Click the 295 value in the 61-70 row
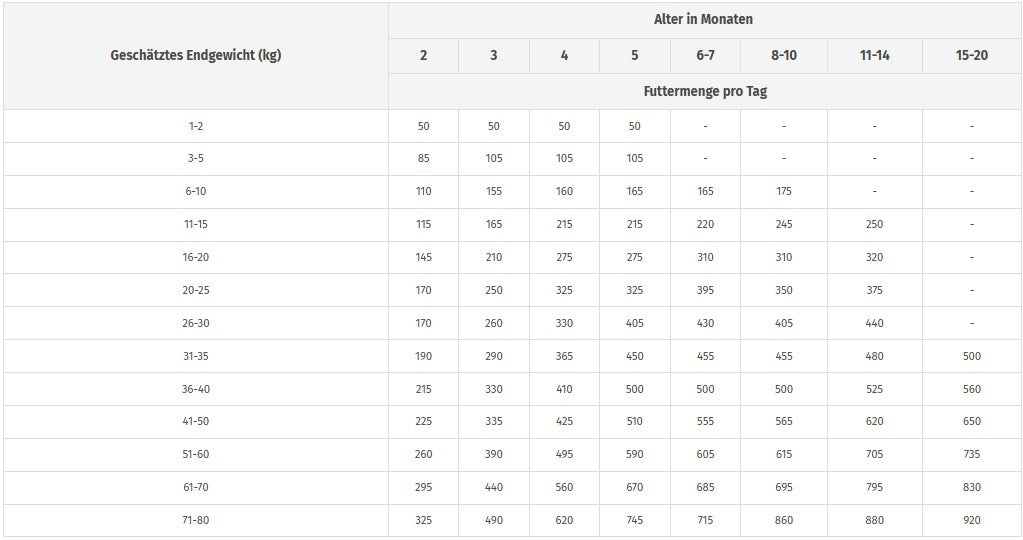The height and width of the screenshot is (540, 1023). (423, 487)
